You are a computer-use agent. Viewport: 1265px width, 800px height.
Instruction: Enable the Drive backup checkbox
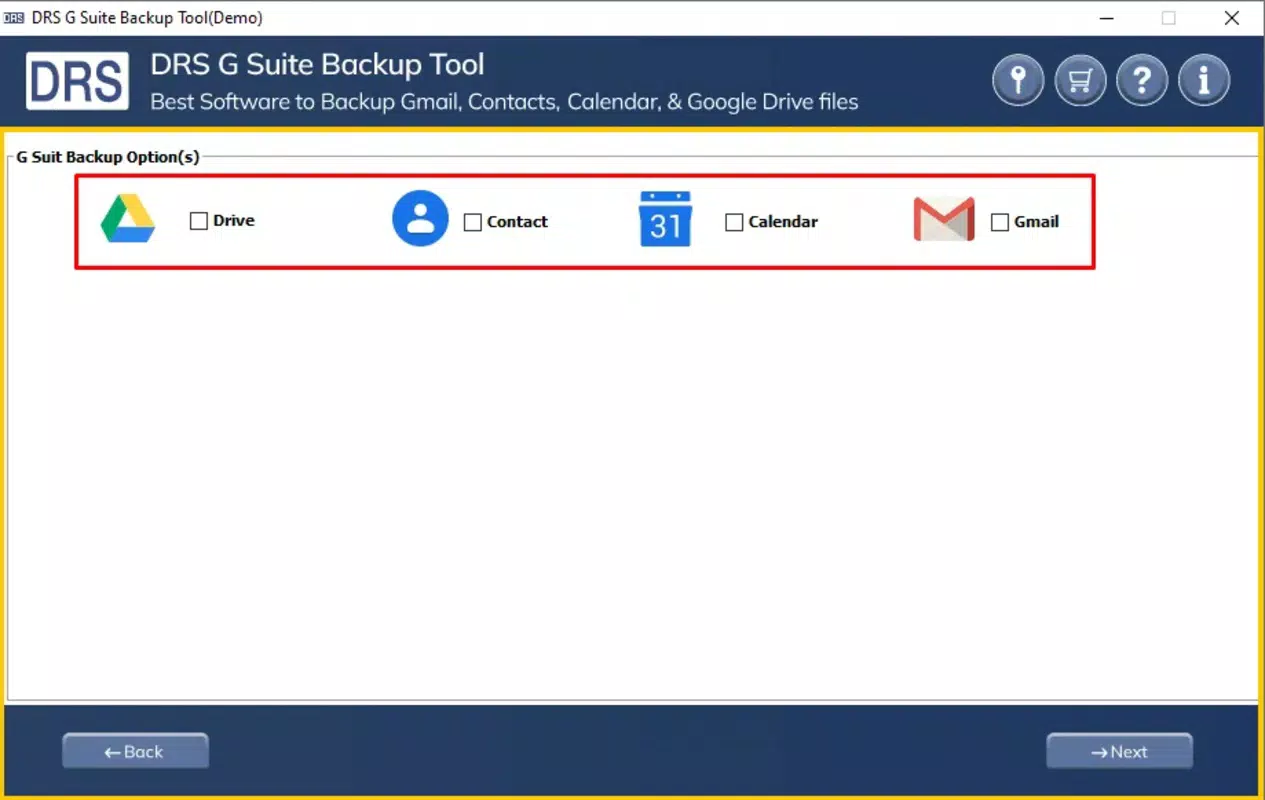pyautogui.click(x=199, y=221)
